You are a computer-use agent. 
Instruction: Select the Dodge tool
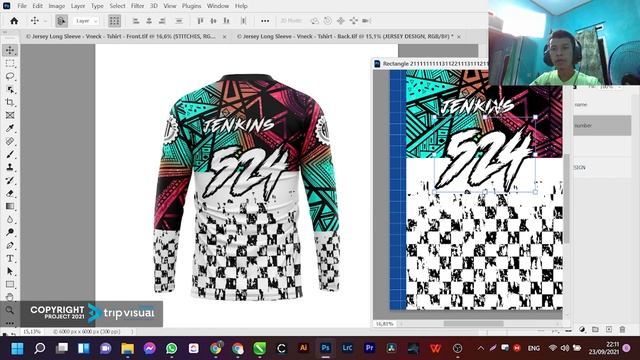tap(10, 232)
